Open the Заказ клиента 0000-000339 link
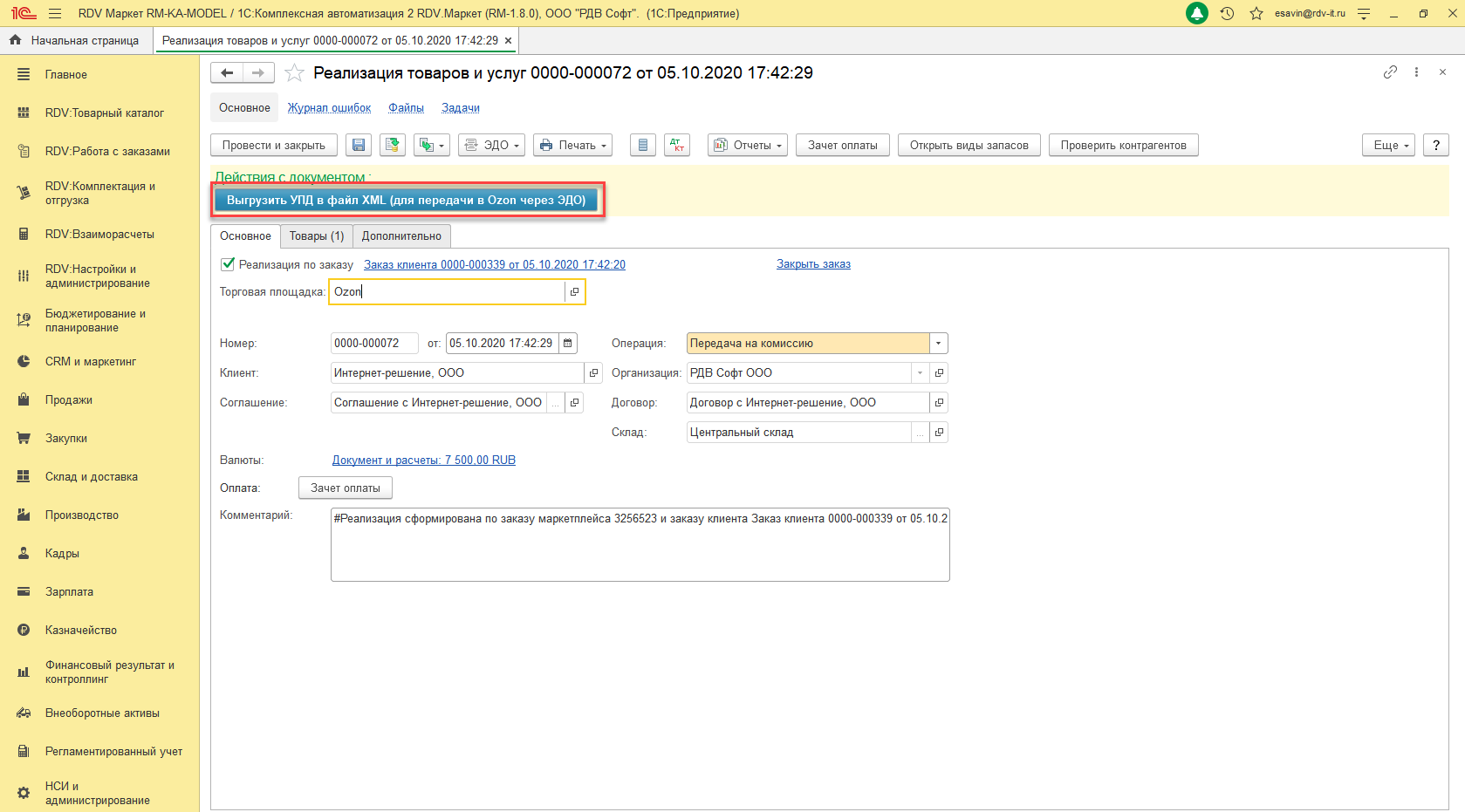This screenshot has width=1465, height=812. pyautogui.click(x=494, y=265)
